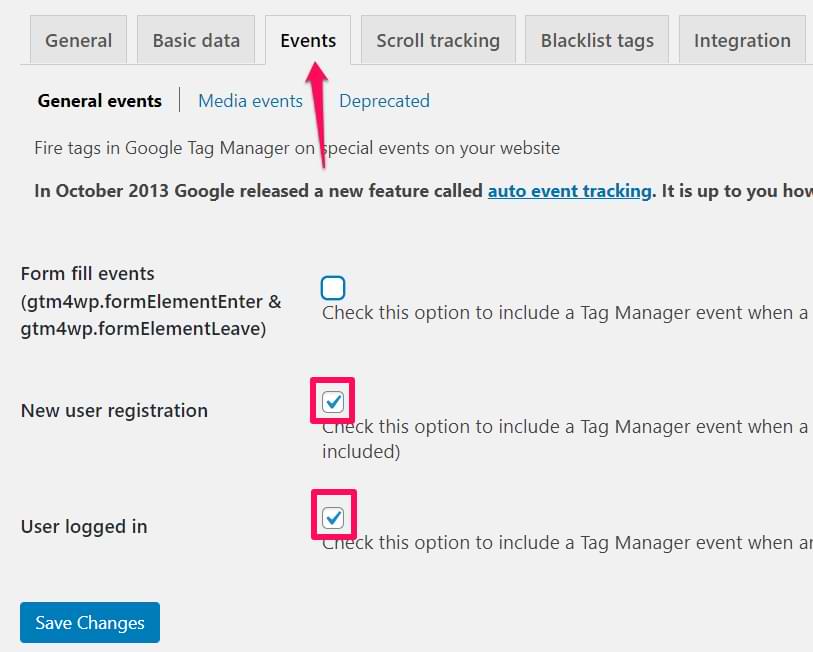This screenshot has width=813, height=652.
Task: Click the New user registration label
Action: pos(114,411)
